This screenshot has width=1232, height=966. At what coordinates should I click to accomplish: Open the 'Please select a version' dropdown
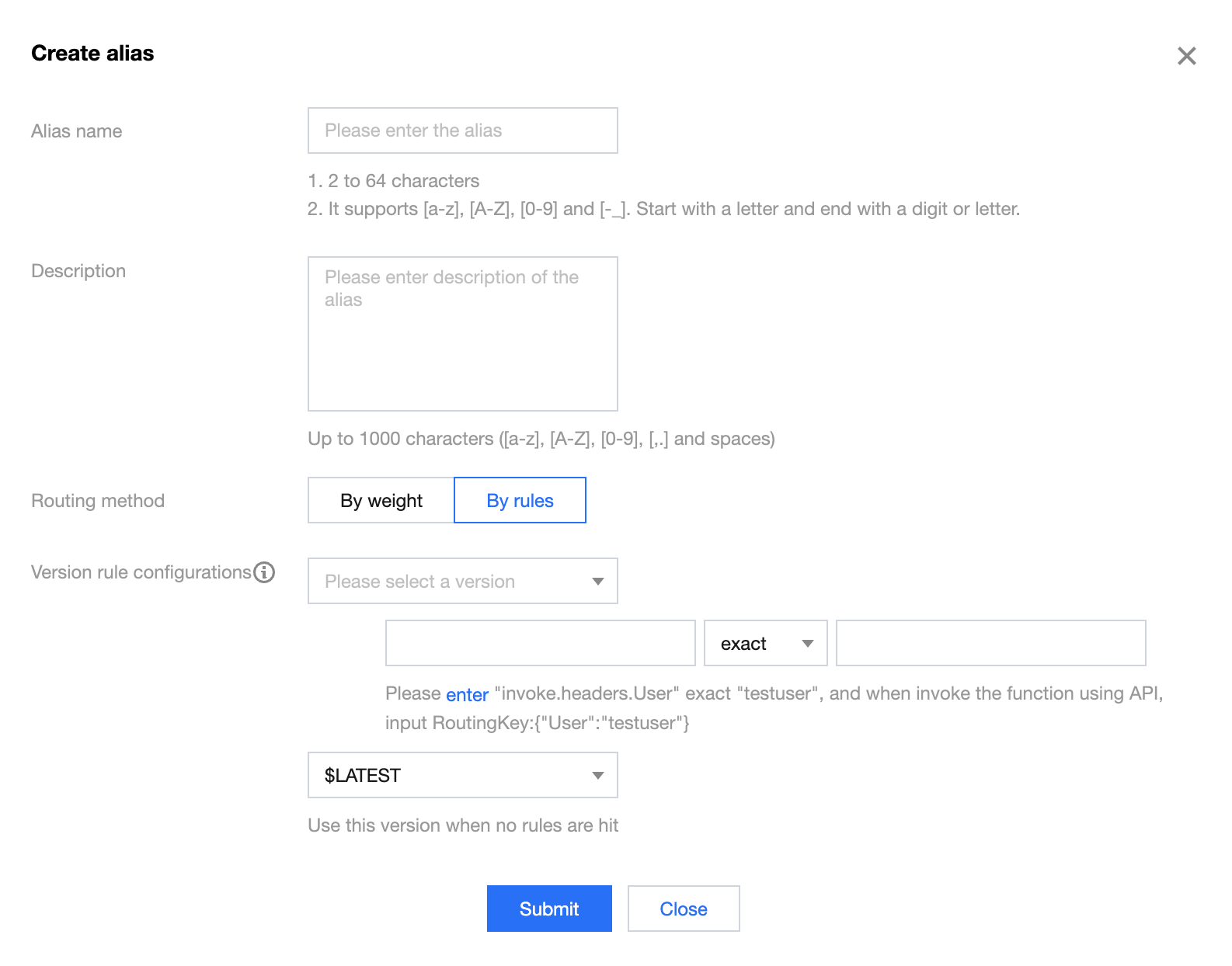pyautogui.click(x=462, y=582)
